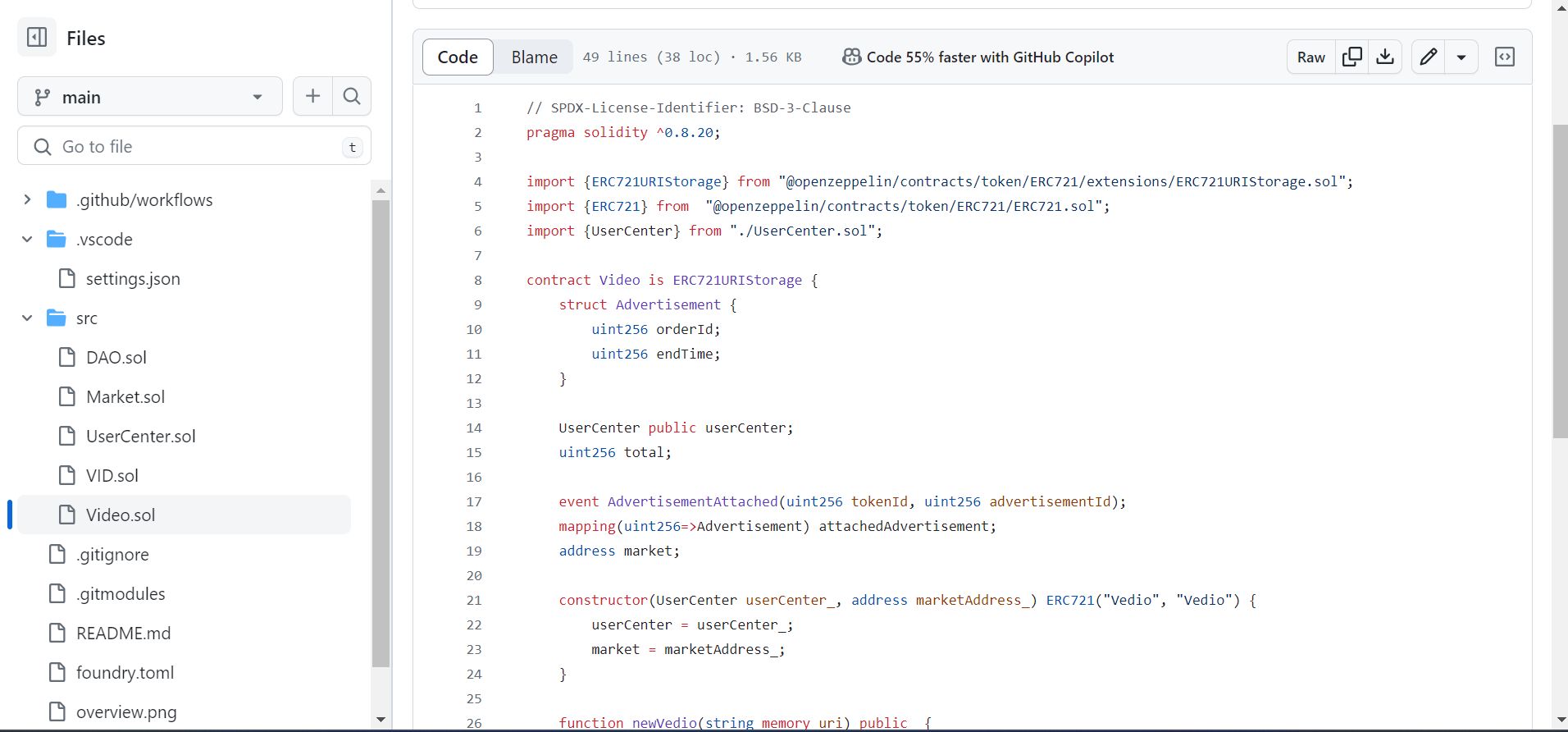Click line number 8
Screen dimensions: 1568x732
[477, 280]
